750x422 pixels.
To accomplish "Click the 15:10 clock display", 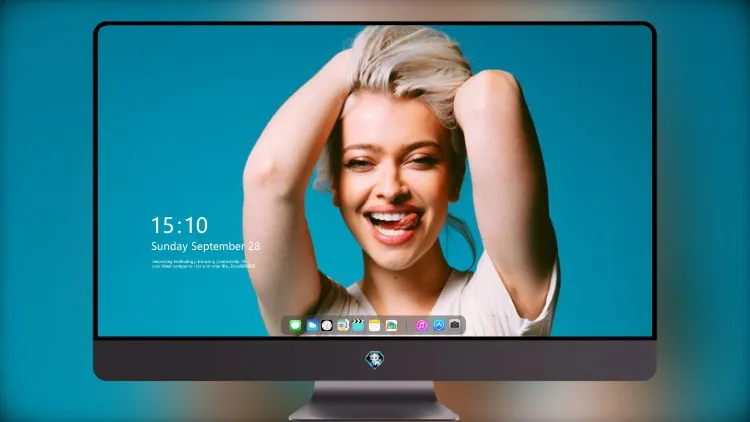I will (x=179, y=225).
